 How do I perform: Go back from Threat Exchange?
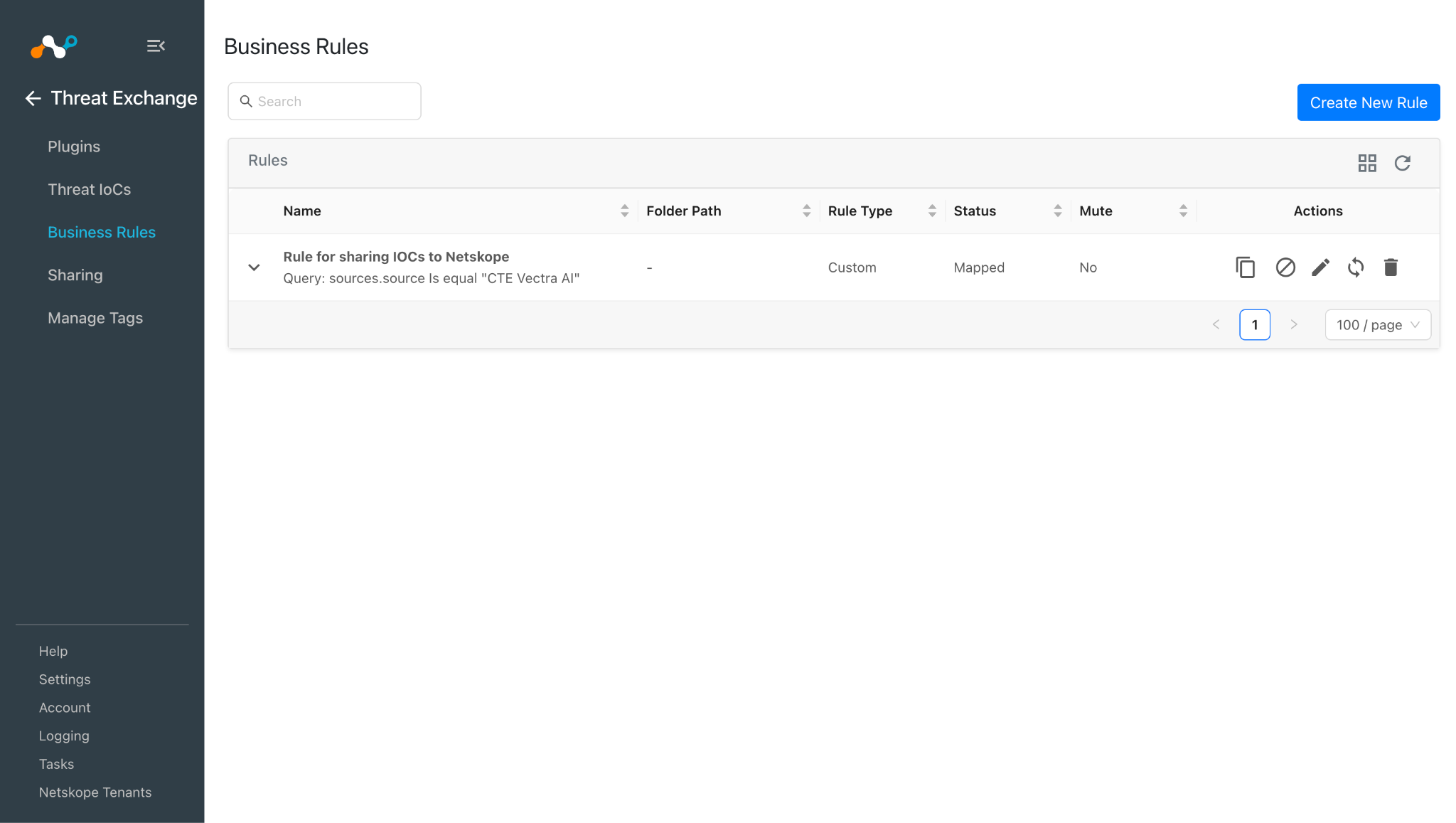click(33, 98)
